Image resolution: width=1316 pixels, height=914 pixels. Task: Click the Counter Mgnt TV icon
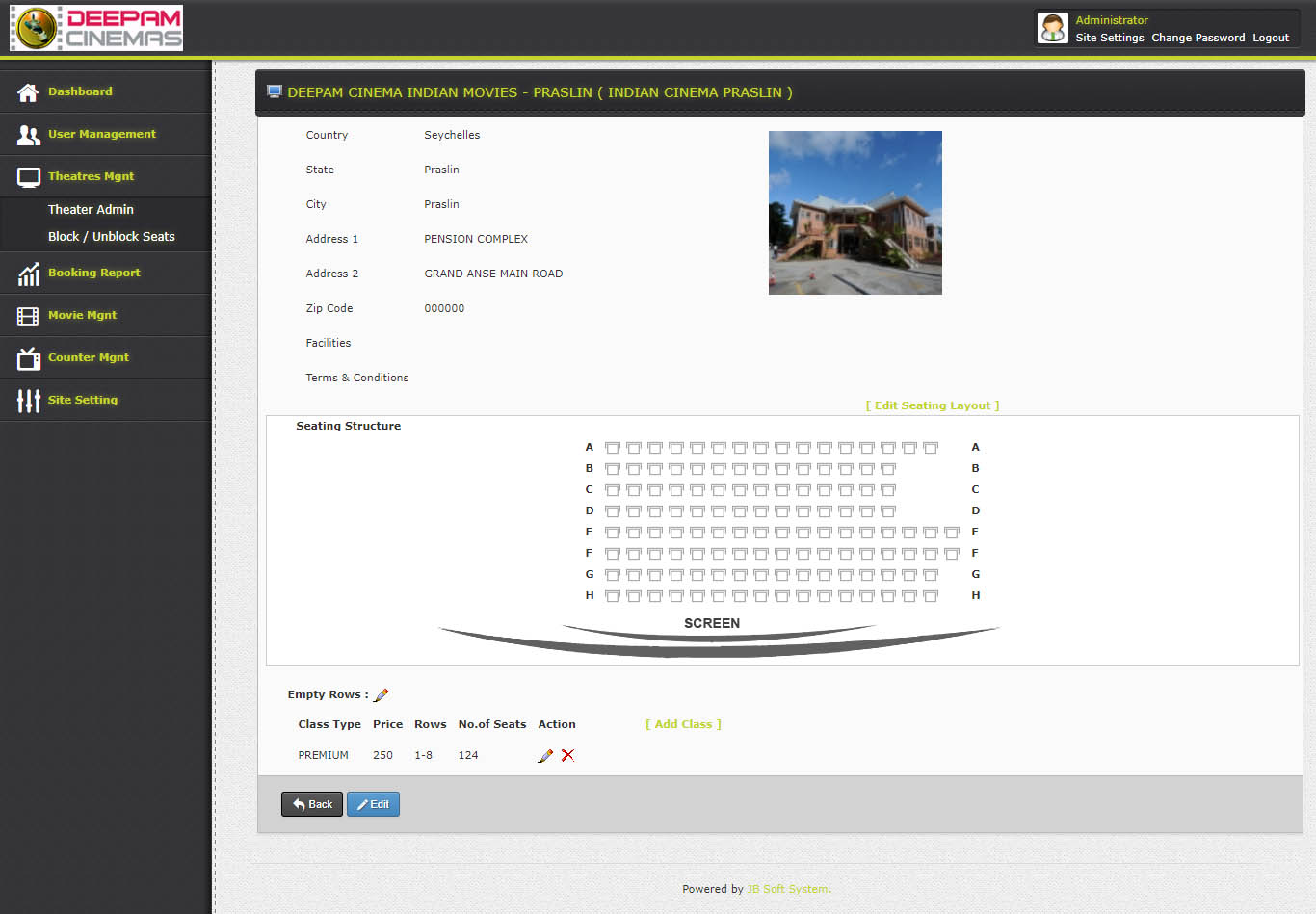28,358
